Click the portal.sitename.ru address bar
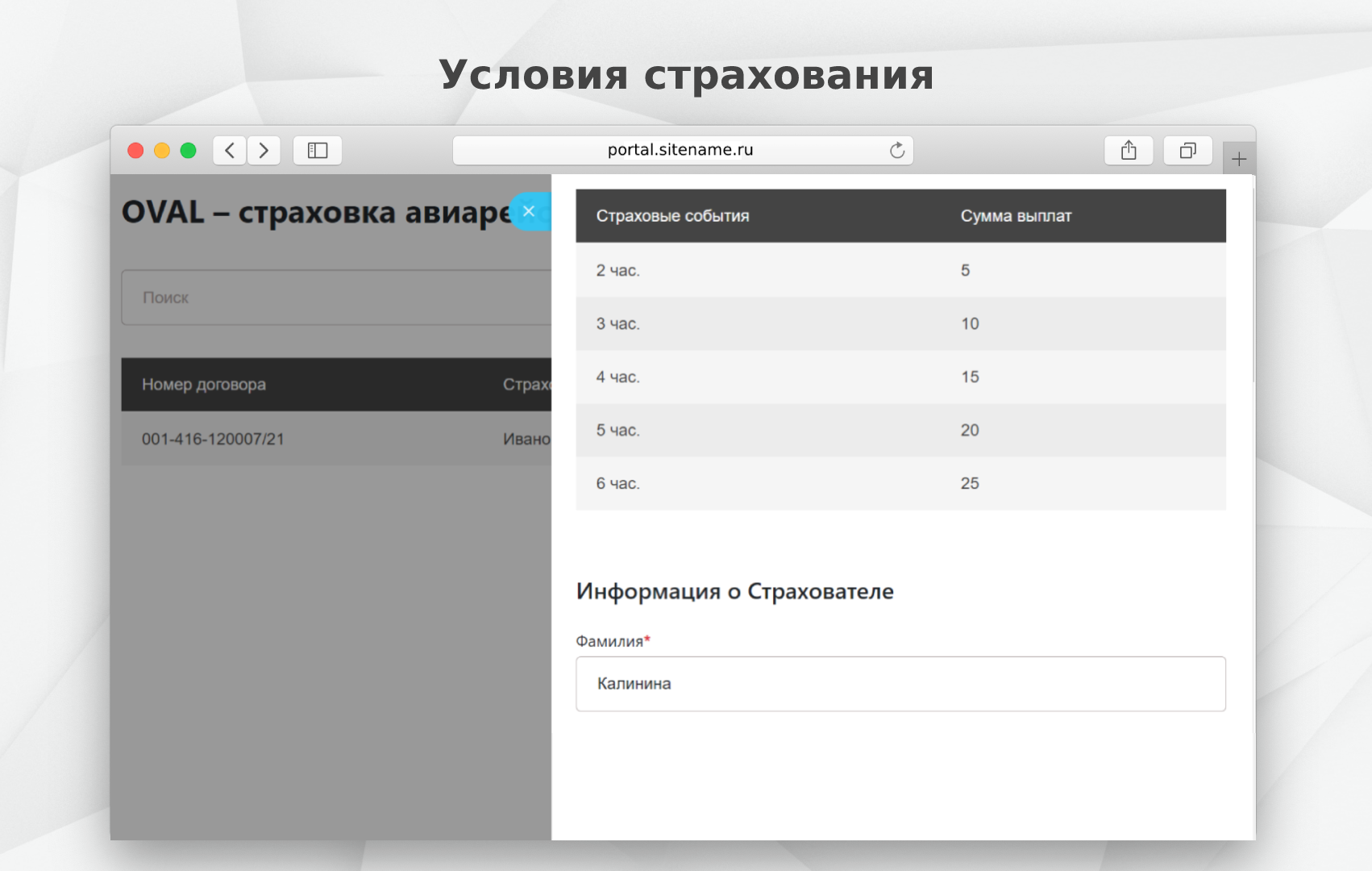This screenshot has width=1372, height=871. click(x=680, y=150)
